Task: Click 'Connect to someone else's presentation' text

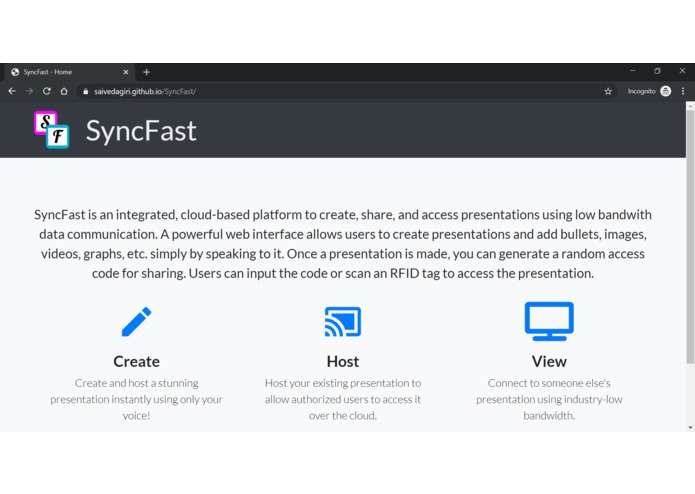Action: tap(549, 399)
